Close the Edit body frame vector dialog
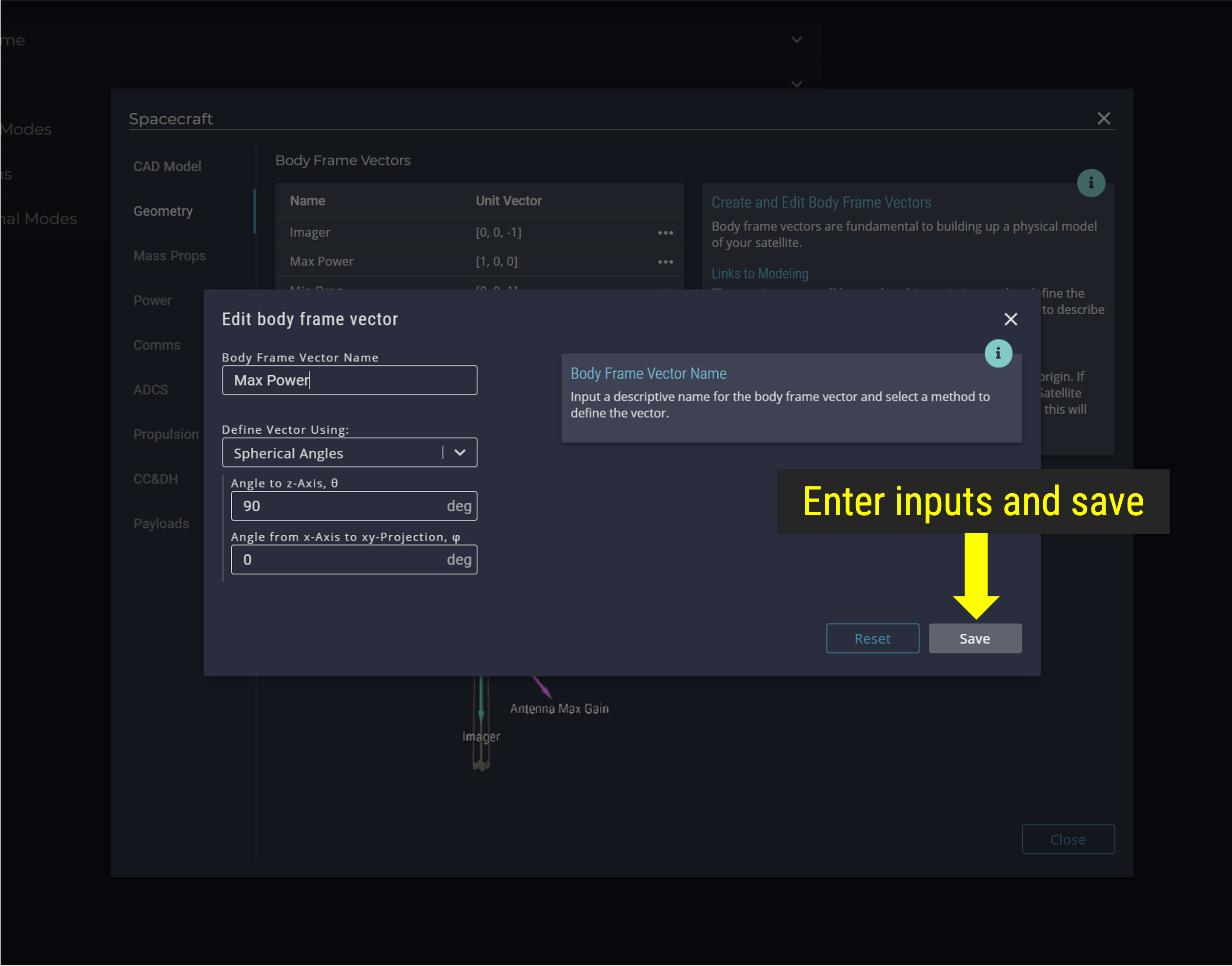1232x966 pixels. click(x=1011, y=319)
